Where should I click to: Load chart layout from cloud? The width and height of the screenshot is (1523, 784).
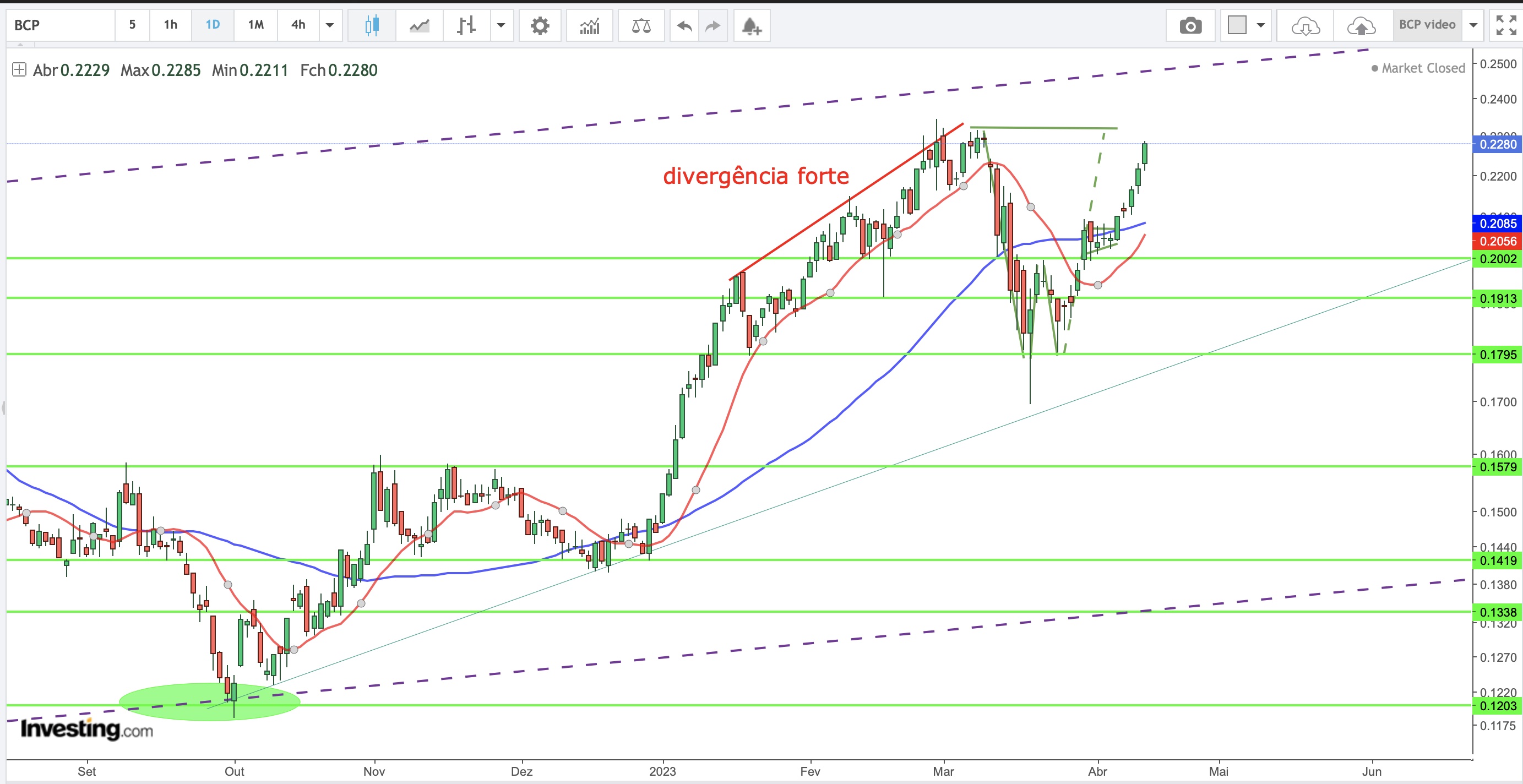tap(1305, 25)
